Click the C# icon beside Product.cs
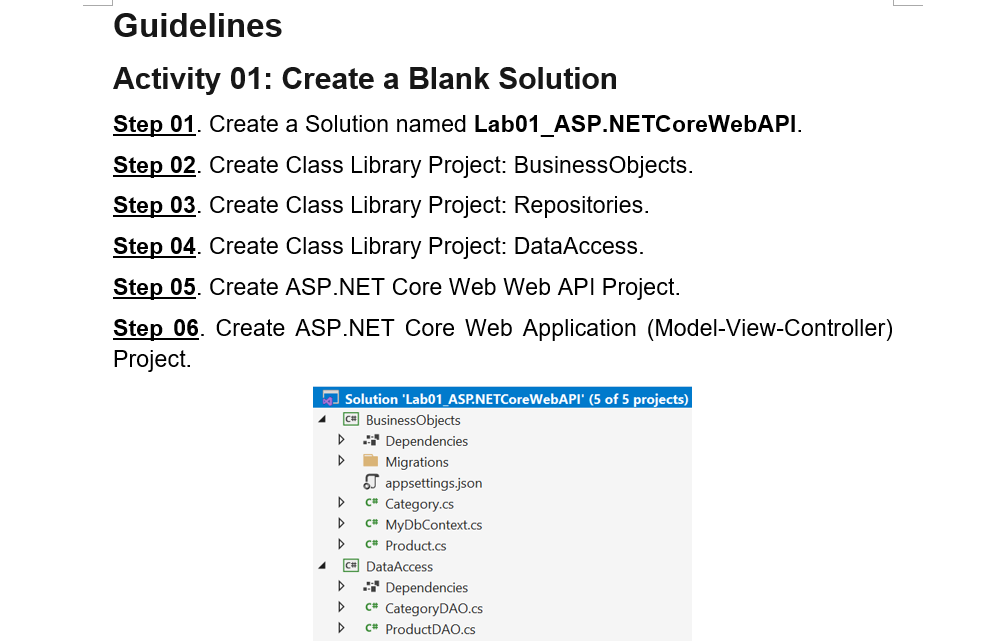 (371, 545)
